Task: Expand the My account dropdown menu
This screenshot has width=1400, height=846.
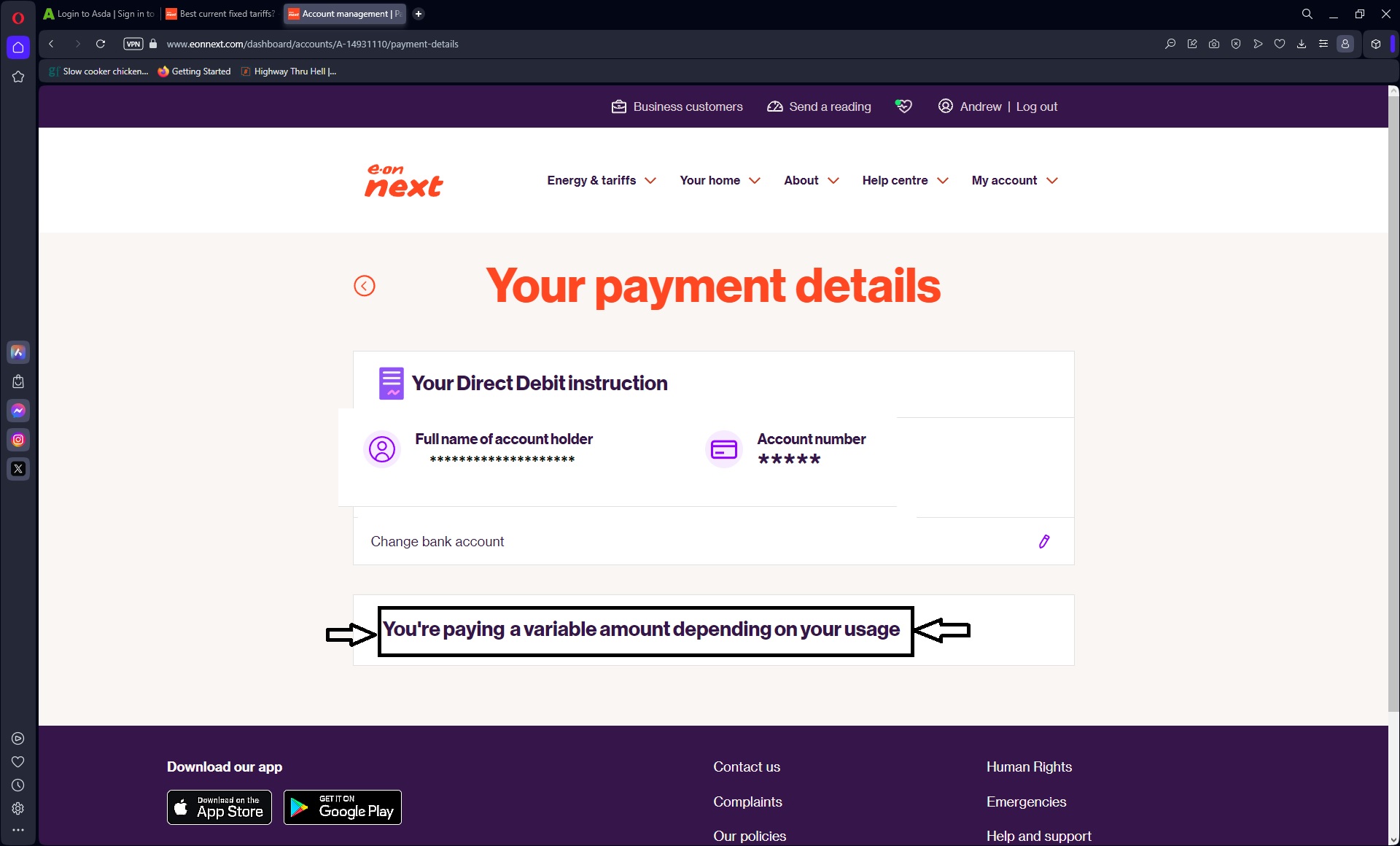Action: point(1014,180)
